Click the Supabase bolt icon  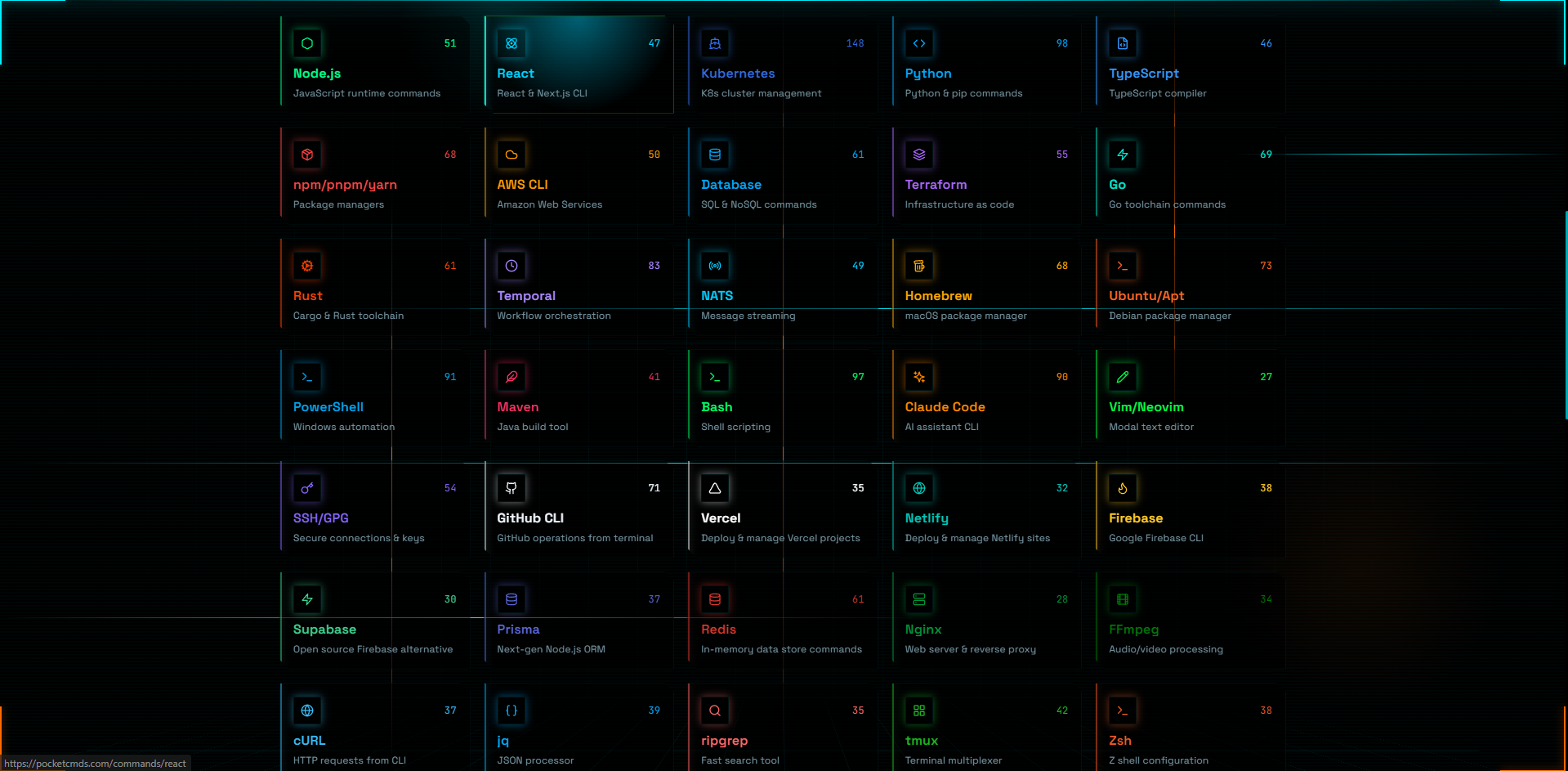coord(307,599)
